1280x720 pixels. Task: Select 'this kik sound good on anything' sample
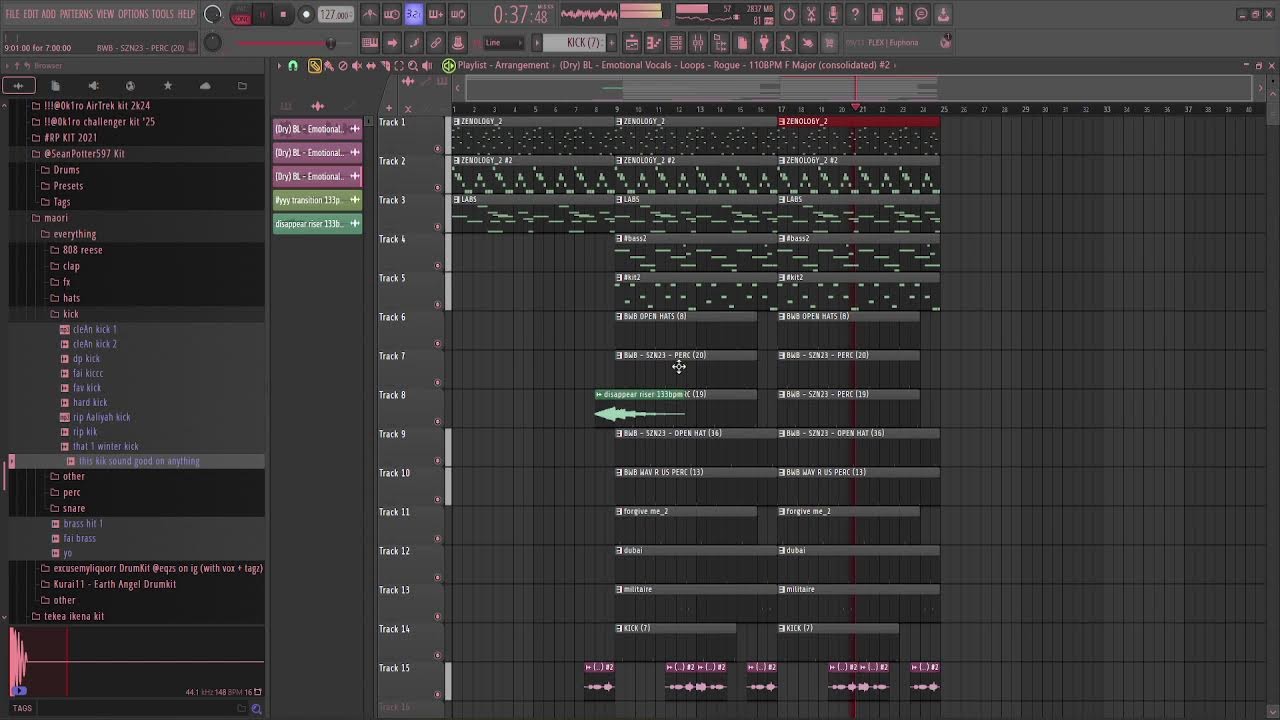point(139,461)
